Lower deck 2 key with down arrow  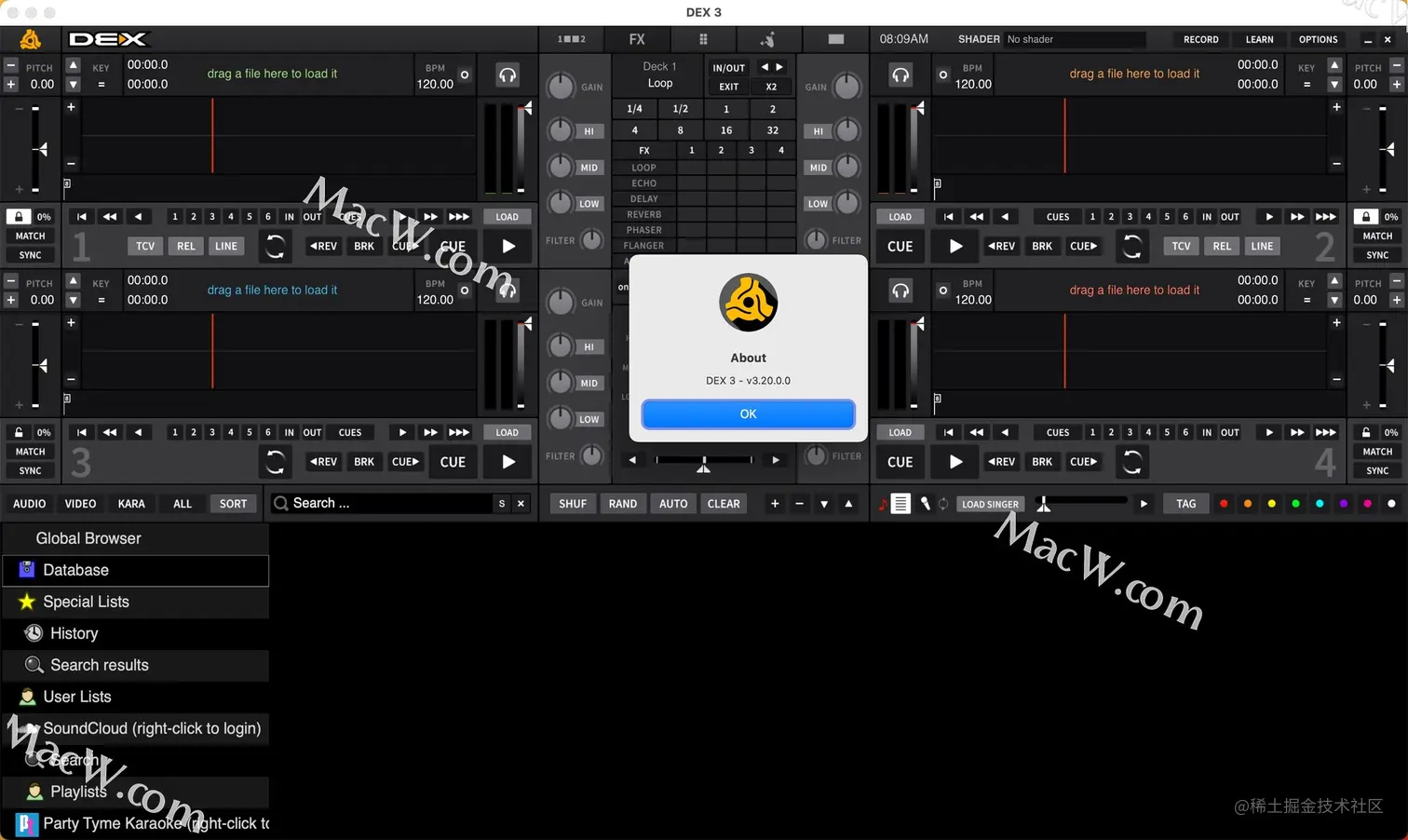point(1334,84)
